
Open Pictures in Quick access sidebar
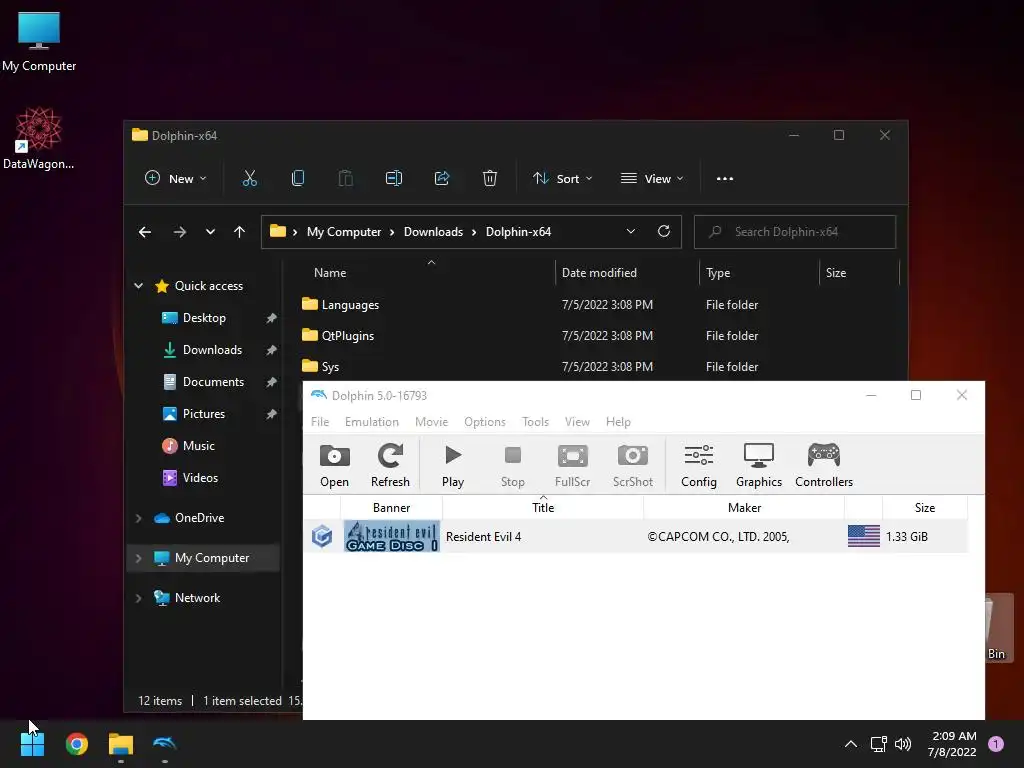pyautogui.click(x=203, y=414)
